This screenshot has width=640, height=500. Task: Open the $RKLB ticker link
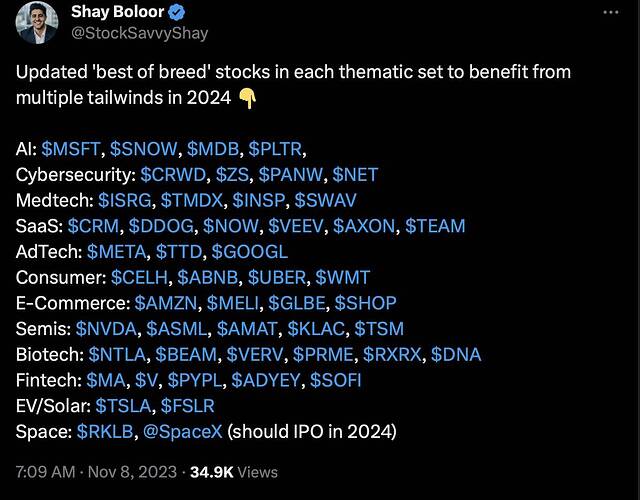click(x=105, y=432)
